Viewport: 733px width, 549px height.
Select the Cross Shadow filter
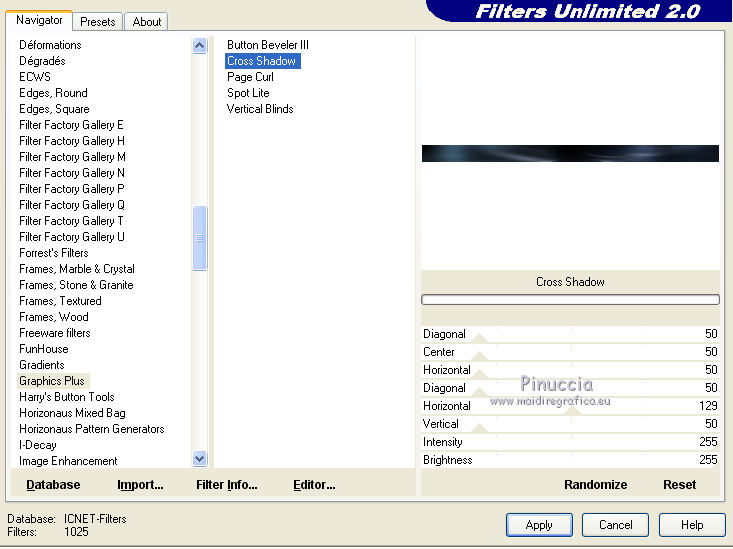[x=262, y=61]
